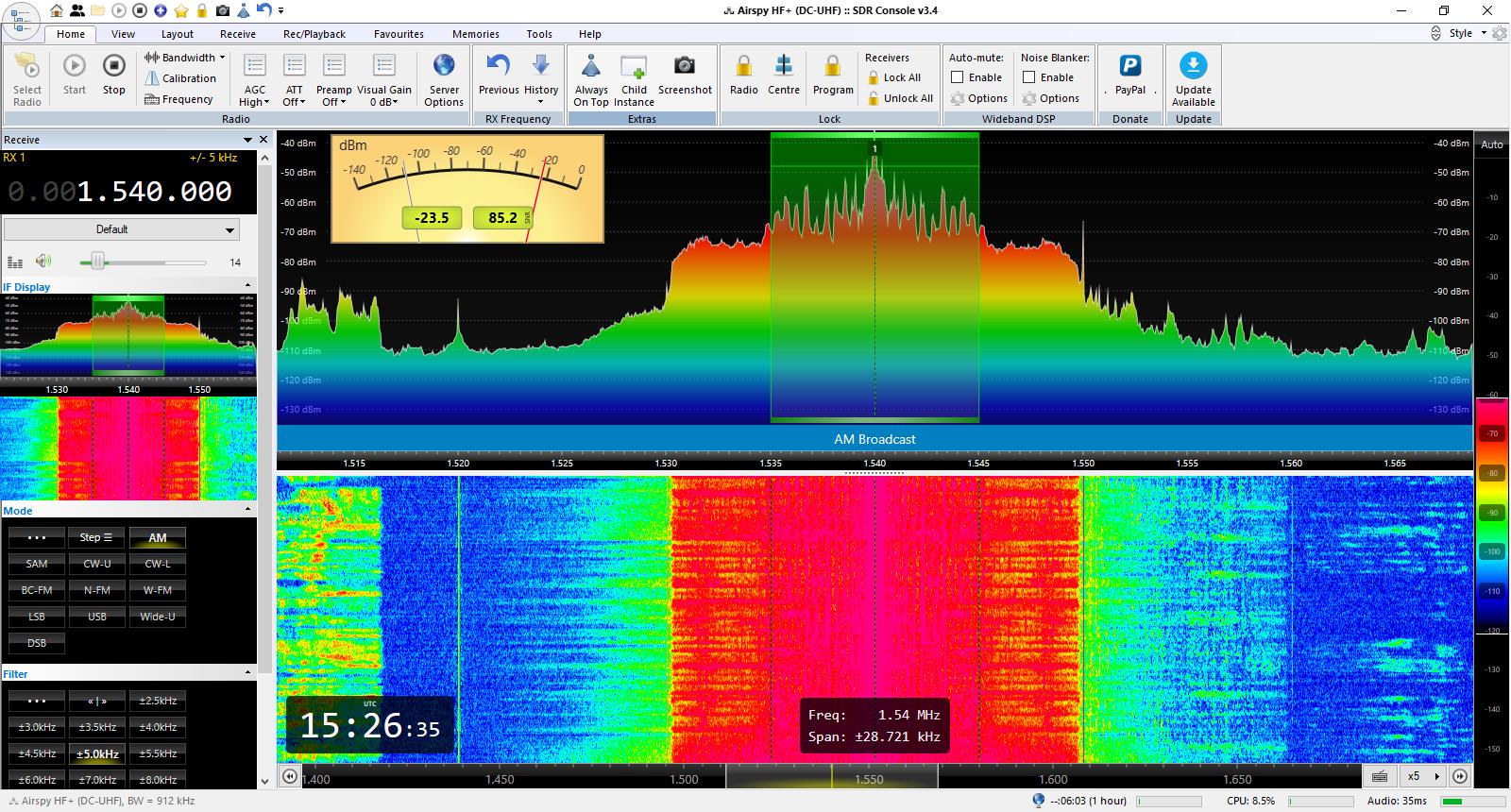Open the Favourites ribbon tab
Image resolution: width=1511 pixels, height=812 pixels.
tap(399, 34)
